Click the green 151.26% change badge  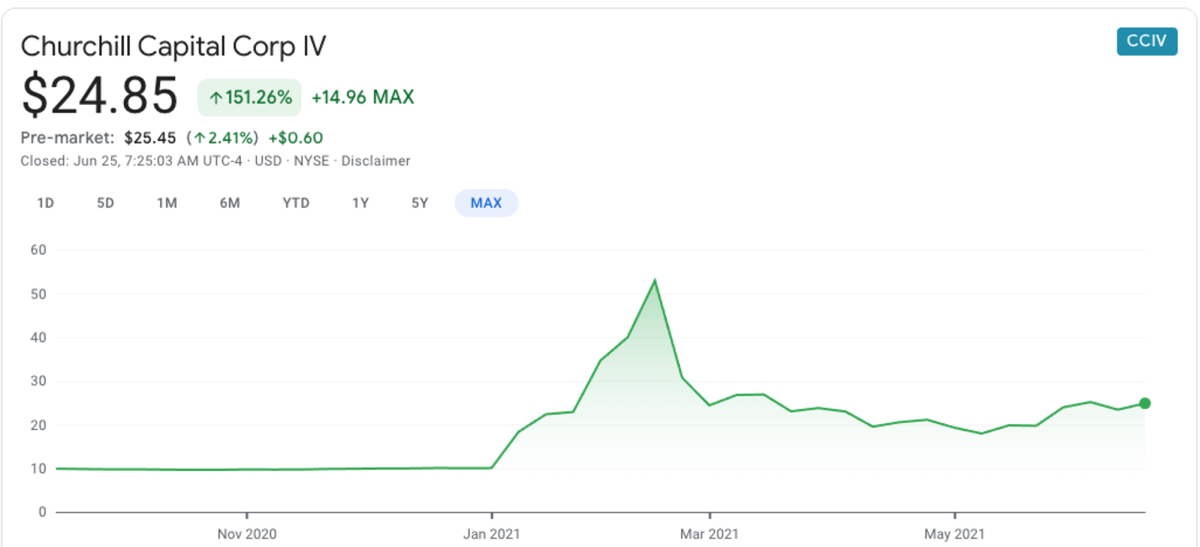[x=250, y=97]
